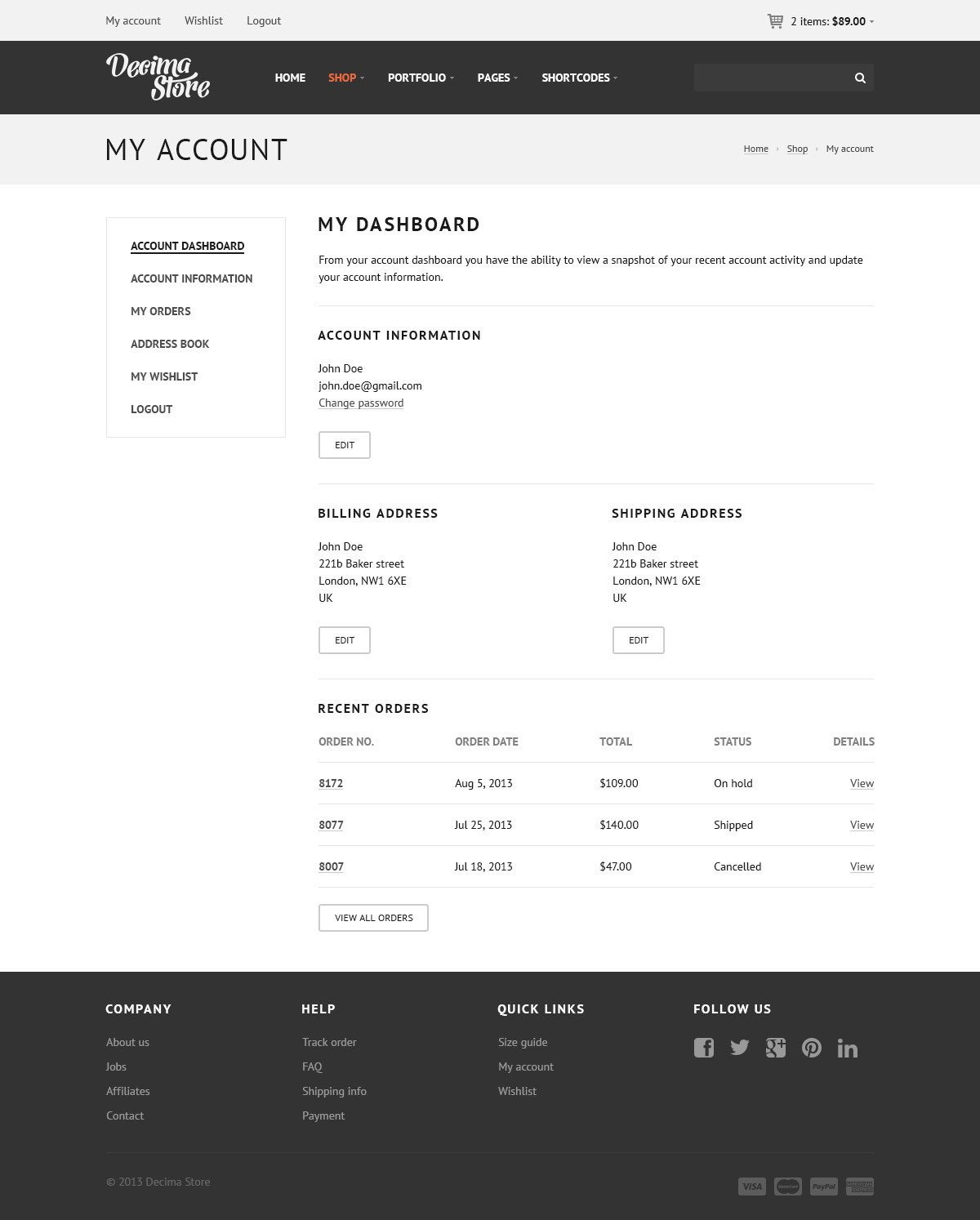The width and height of the screenshot is (980, 1220).
Task: Expand the Portfolio dropdown menu
Action: click(421, 78)
